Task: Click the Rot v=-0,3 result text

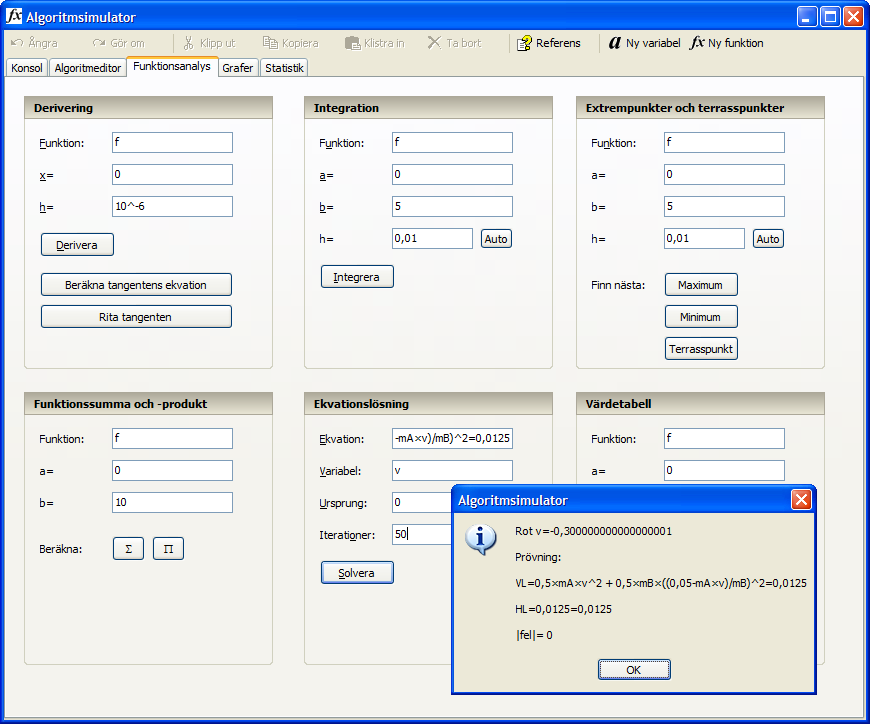Action: coord(593,531)
